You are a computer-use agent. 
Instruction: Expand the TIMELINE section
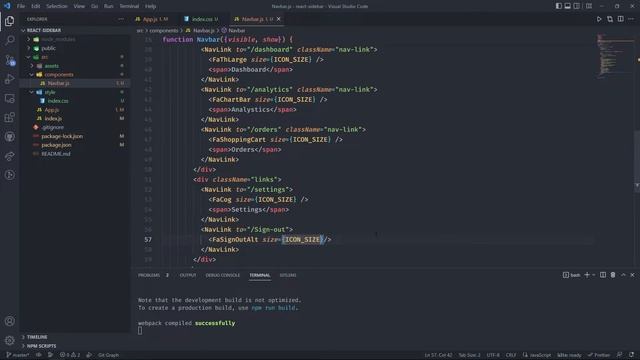coord(37,337)
